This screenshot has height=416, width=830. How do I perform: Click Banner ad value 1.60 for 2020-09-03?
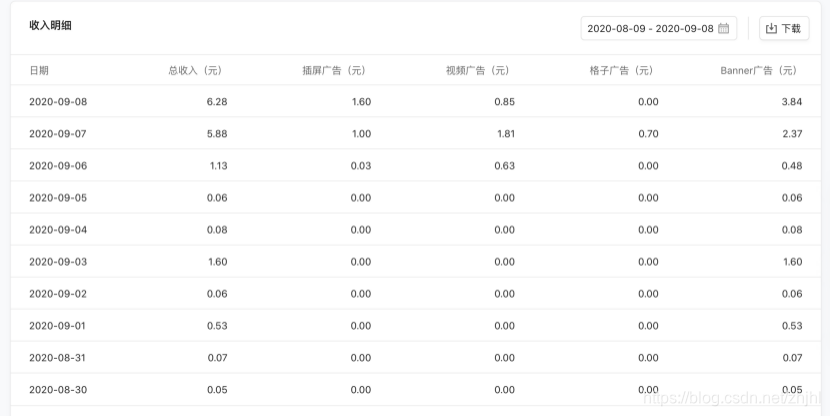792,262
